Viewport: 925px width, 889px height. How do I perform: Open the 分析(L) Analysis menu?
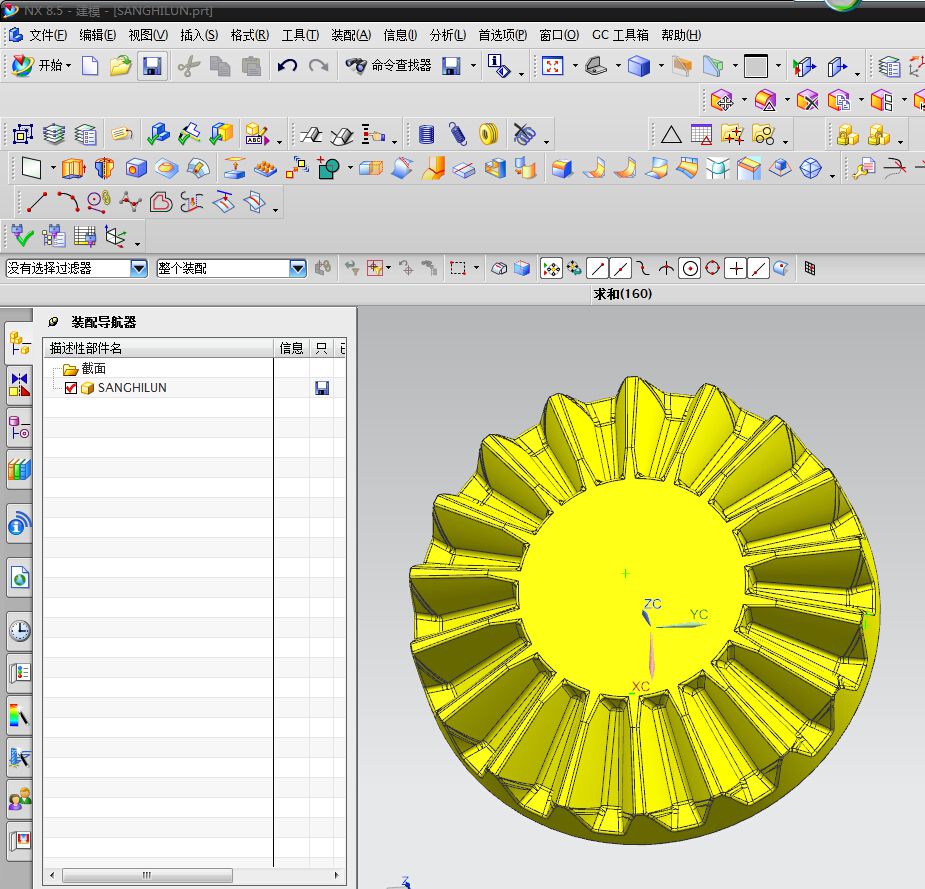[x=447, y=35]
